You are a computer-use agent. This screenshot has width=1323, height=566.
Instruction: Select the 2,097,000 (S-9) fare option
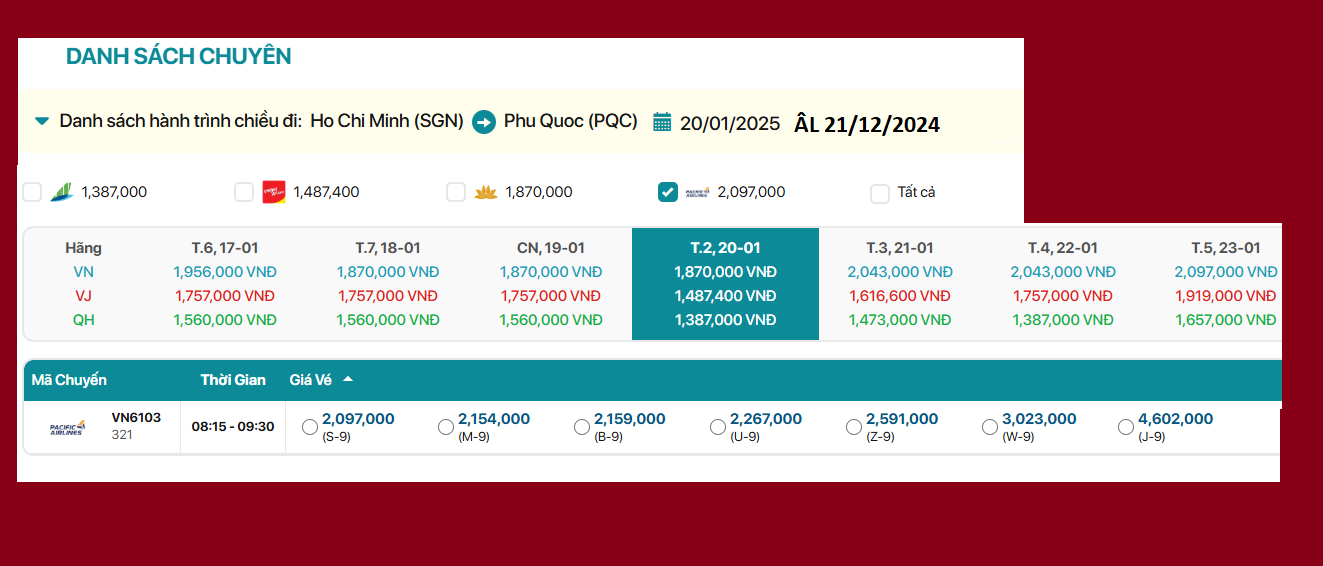click(x=310, y=427)
